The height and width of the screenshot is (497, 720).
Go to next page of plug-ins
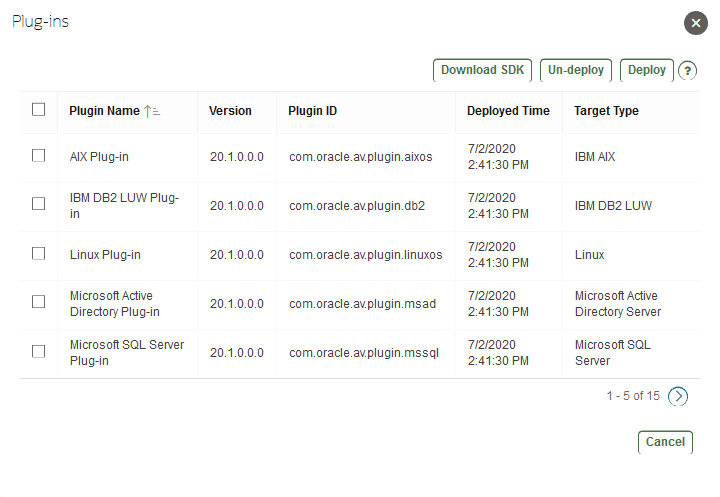point(678,396)
